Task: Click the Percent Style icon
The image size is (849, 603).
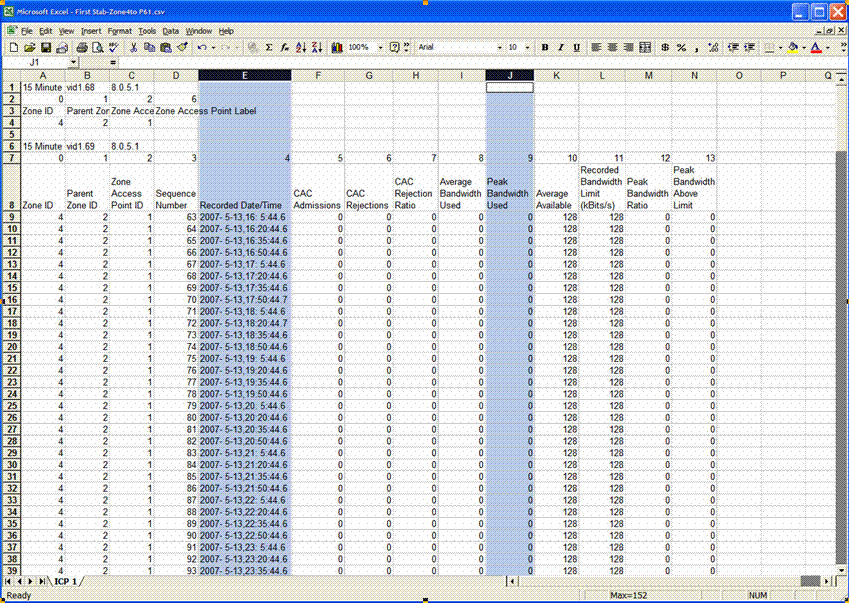Action: click(681, 48)
